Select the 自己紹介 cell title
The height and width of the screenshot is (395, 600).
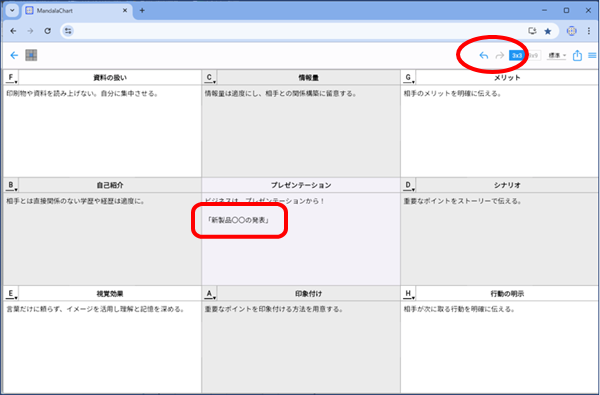(x=110, y=185)
